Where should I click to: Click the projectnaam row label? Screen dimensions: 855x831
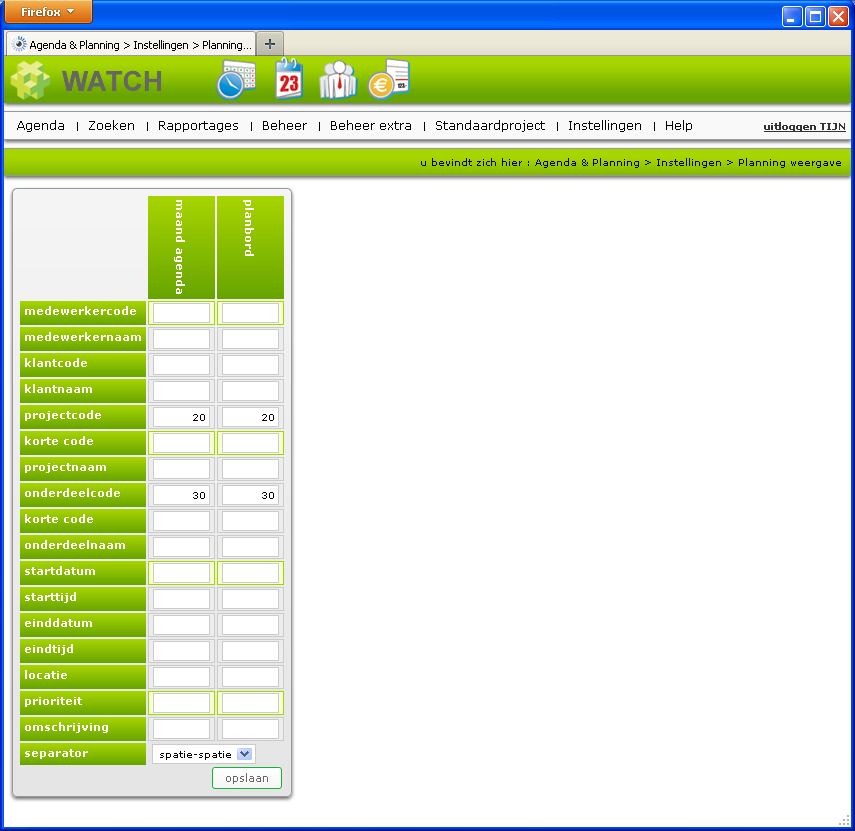(83, 468)
